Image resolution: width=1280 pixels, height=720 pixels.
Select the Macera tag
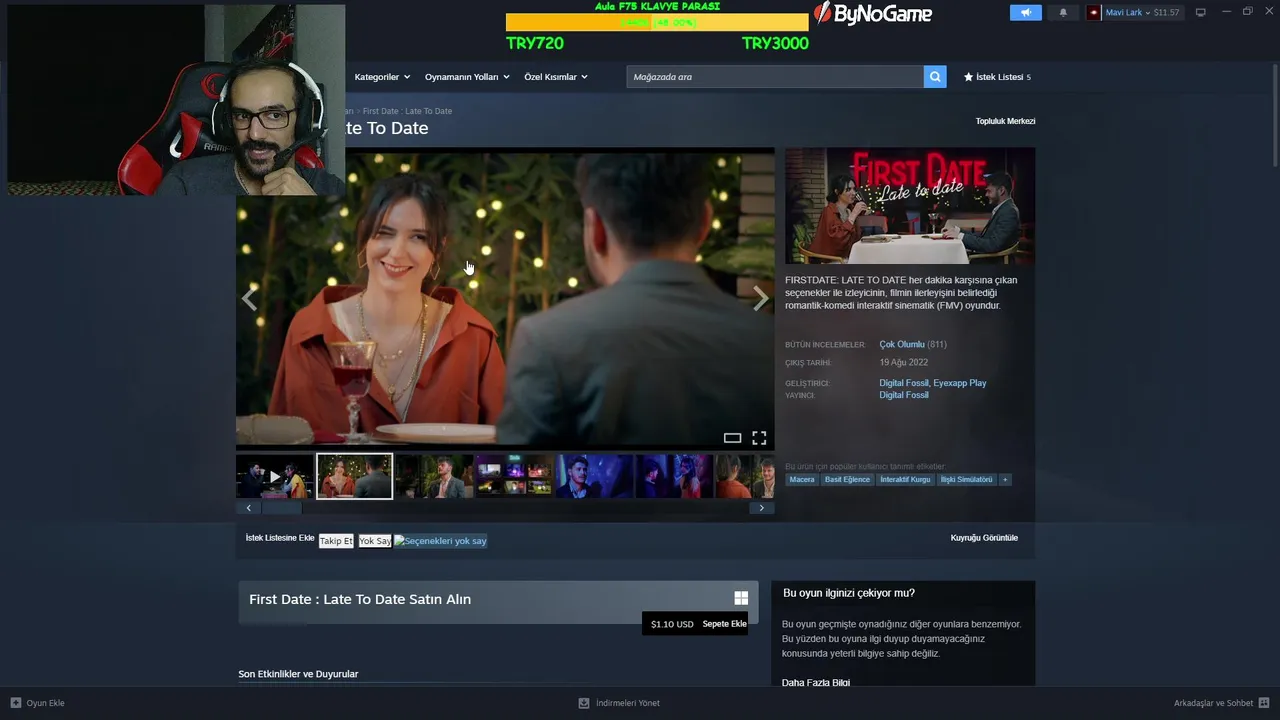pyautogui.click(x=802, y=480)
